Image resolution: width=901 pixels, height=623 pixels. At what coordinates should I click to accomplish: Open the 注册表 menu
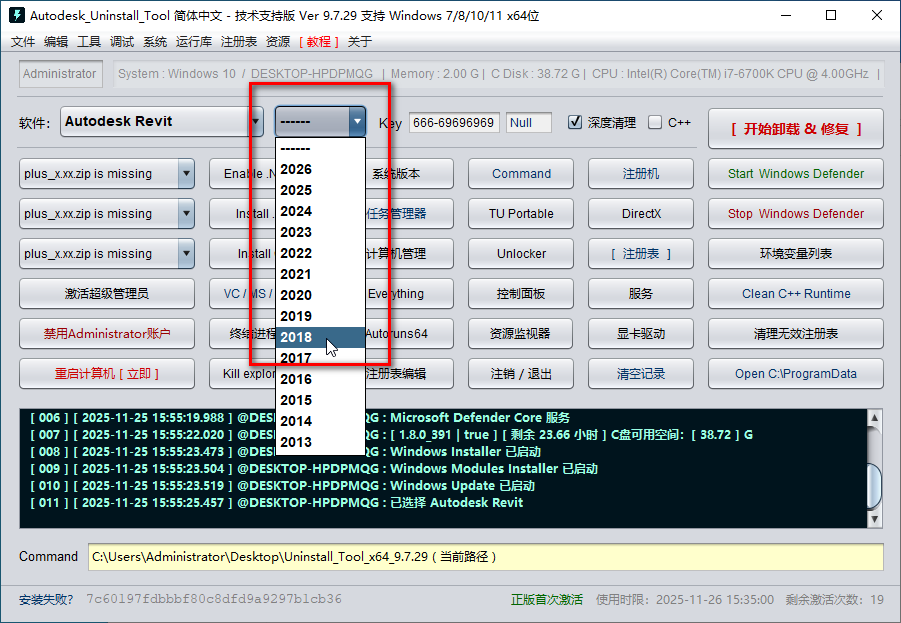click(238, 41)
